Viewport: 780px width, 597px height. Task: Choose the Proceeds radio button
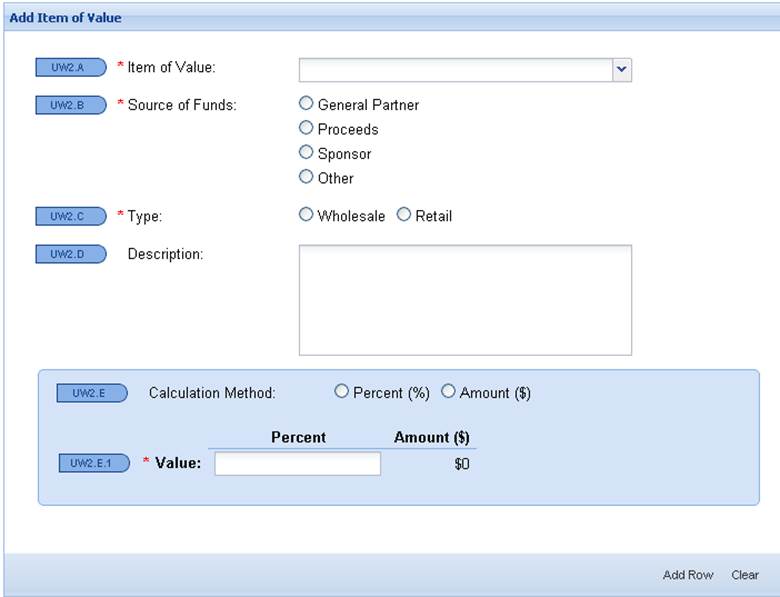click(307, 128)
